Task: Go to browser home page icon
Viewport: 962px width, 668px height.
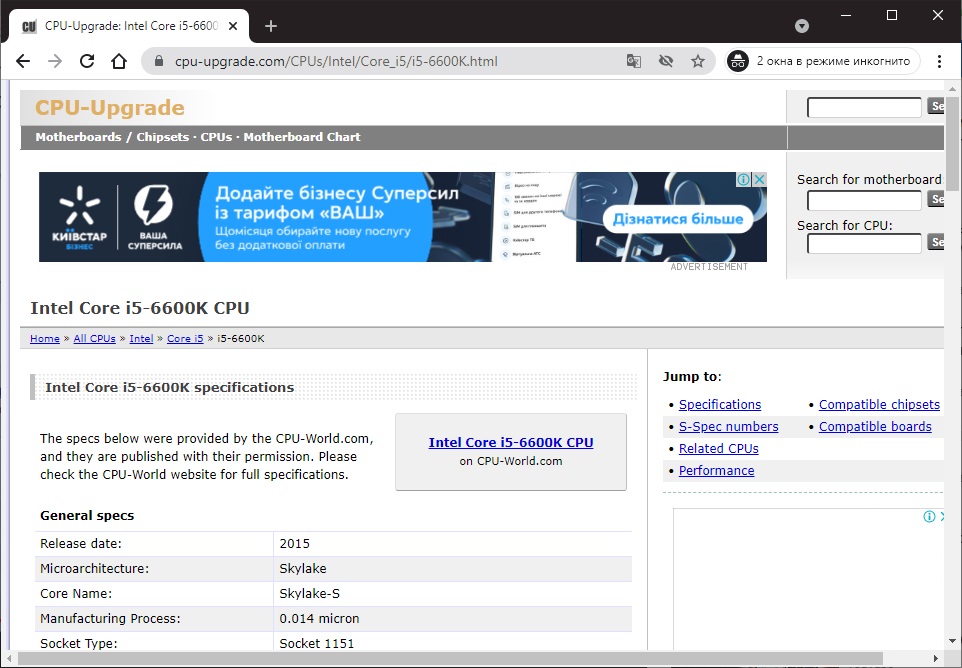Action: pyautogui.click(x=119, y=61)
